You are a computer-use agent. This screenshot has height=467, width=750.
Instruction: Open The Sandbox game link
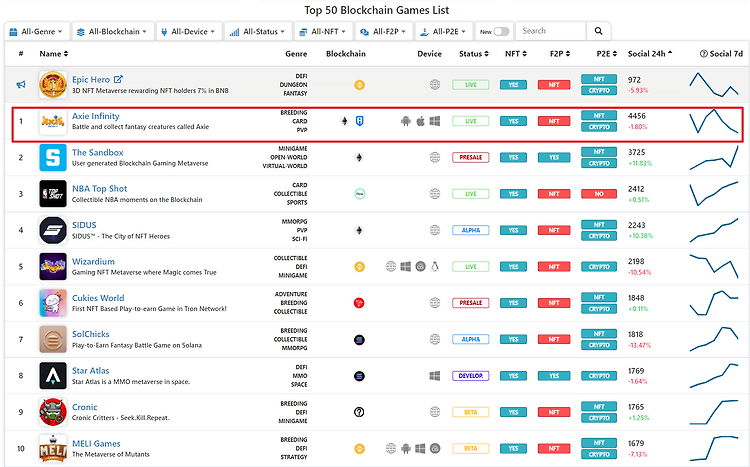[98, 152]
